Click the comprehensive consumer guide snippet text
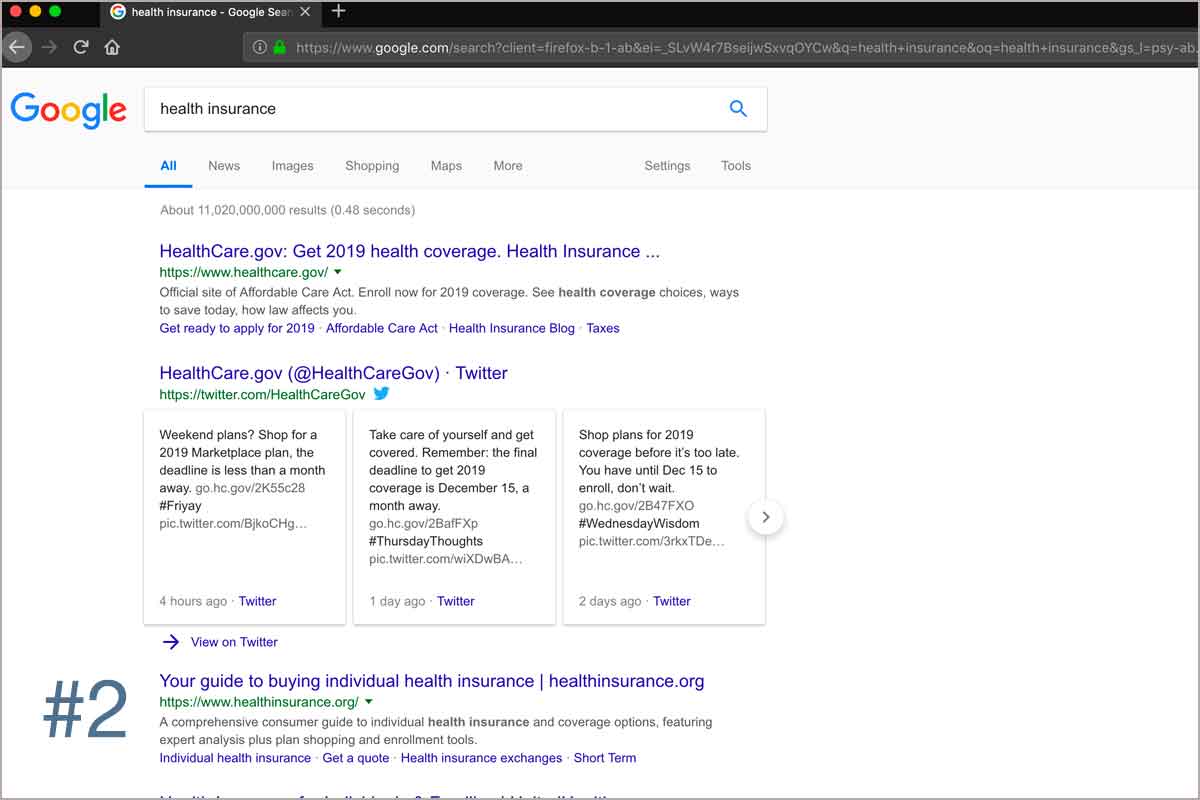The width and height of the screenshot is (1200, 800). [436, 731]
